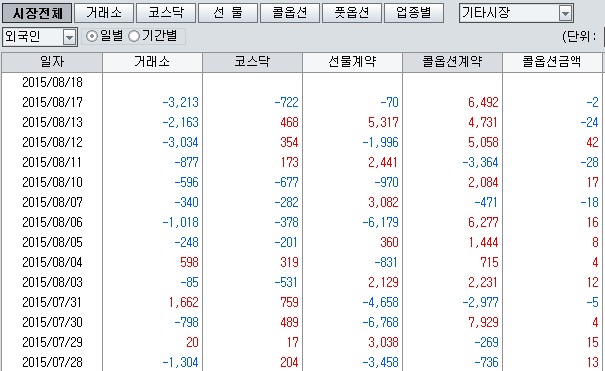Select the 2015/08/17 date row
The image size is (605, 371).
coord(302,102)
